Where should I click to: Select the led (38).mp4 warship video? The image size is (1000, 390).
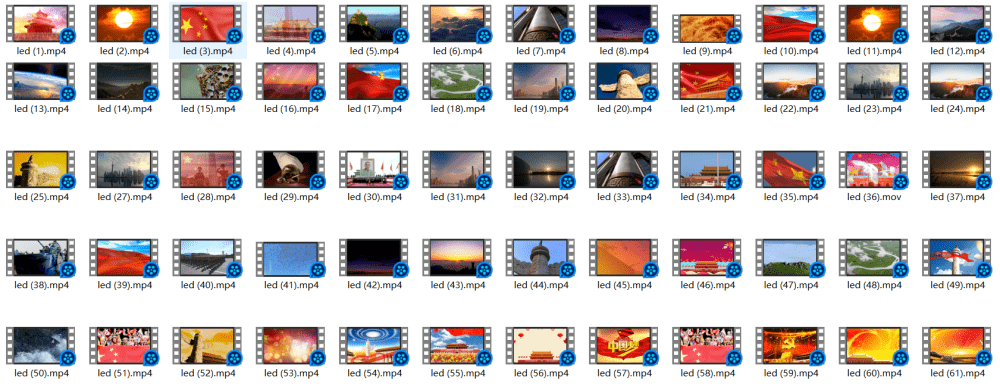click(x=41, y=258)
